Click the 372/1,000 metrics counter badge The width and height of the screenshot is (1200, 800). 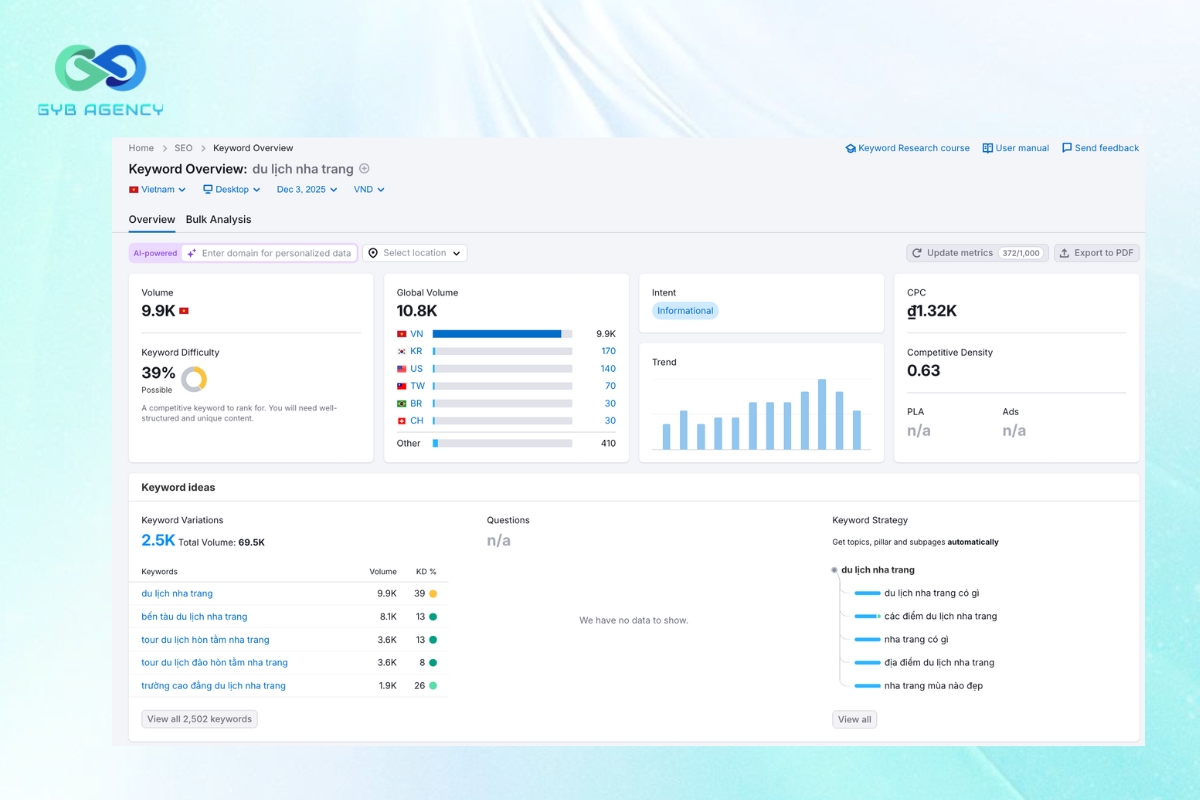[x=1020, y=253]
